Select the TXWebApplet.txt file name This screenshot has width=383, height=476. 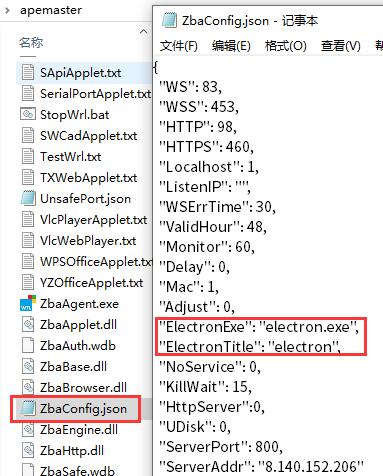tap(89, 178)
